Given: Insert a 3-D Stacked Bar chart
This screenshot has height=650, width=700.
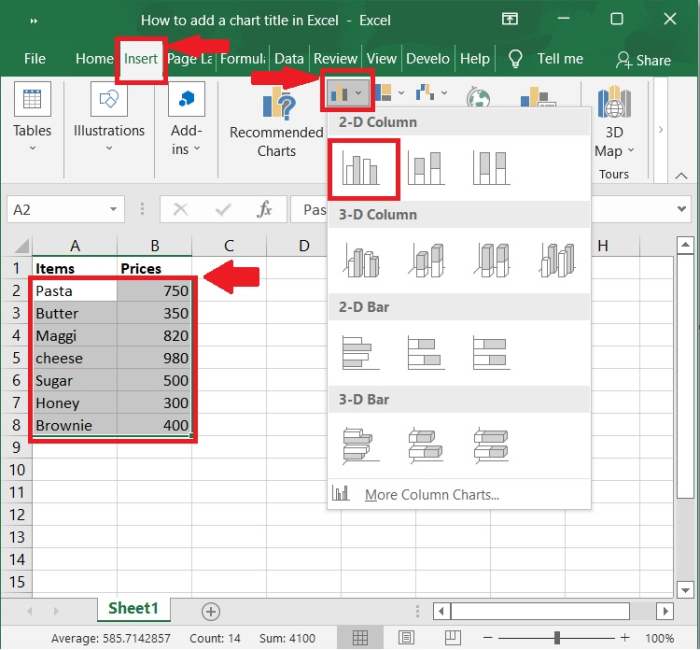Looking at the screenshot, I should point(426,446).
